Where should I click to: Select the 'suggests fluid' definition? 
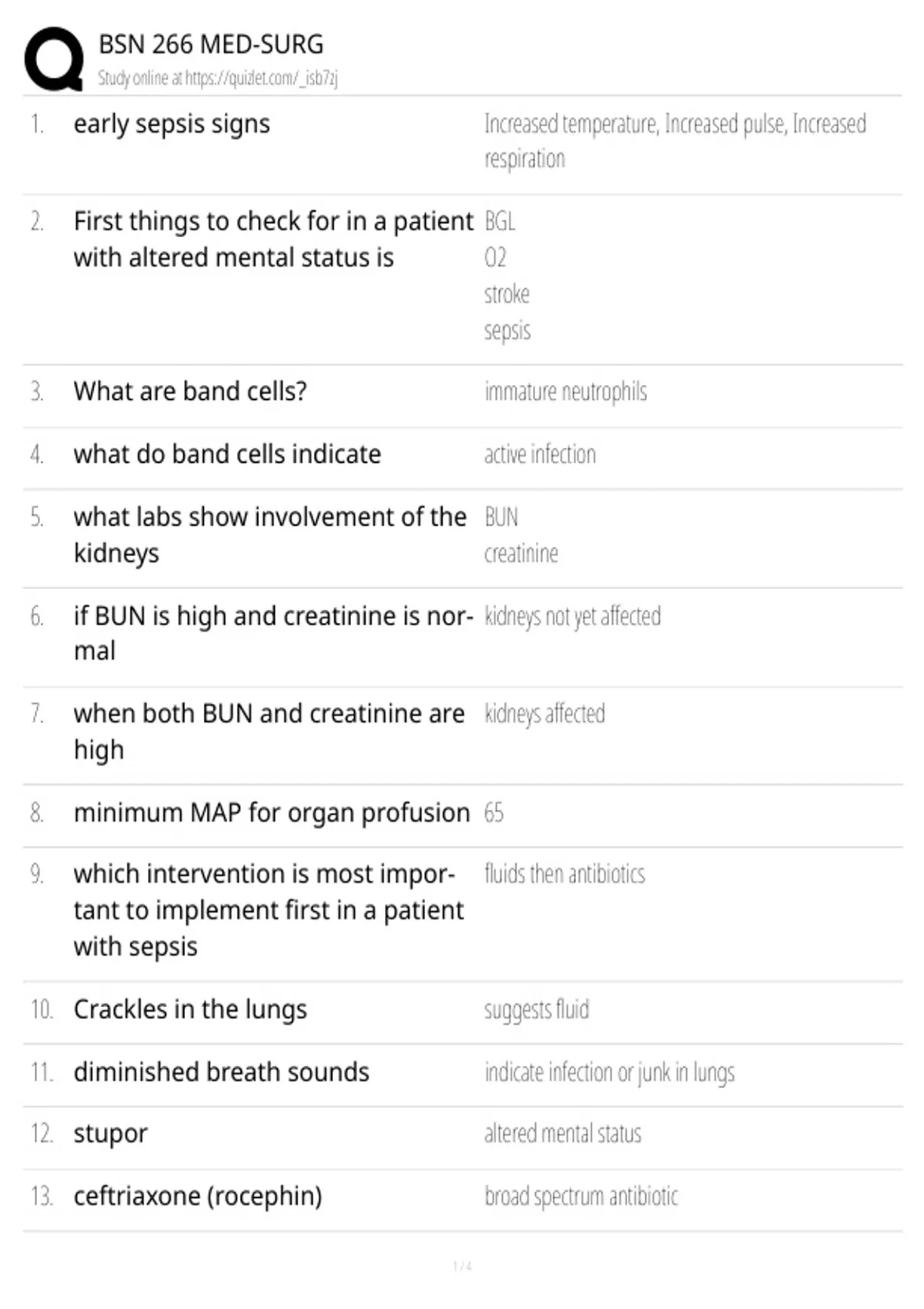[x=537, y=1009]
